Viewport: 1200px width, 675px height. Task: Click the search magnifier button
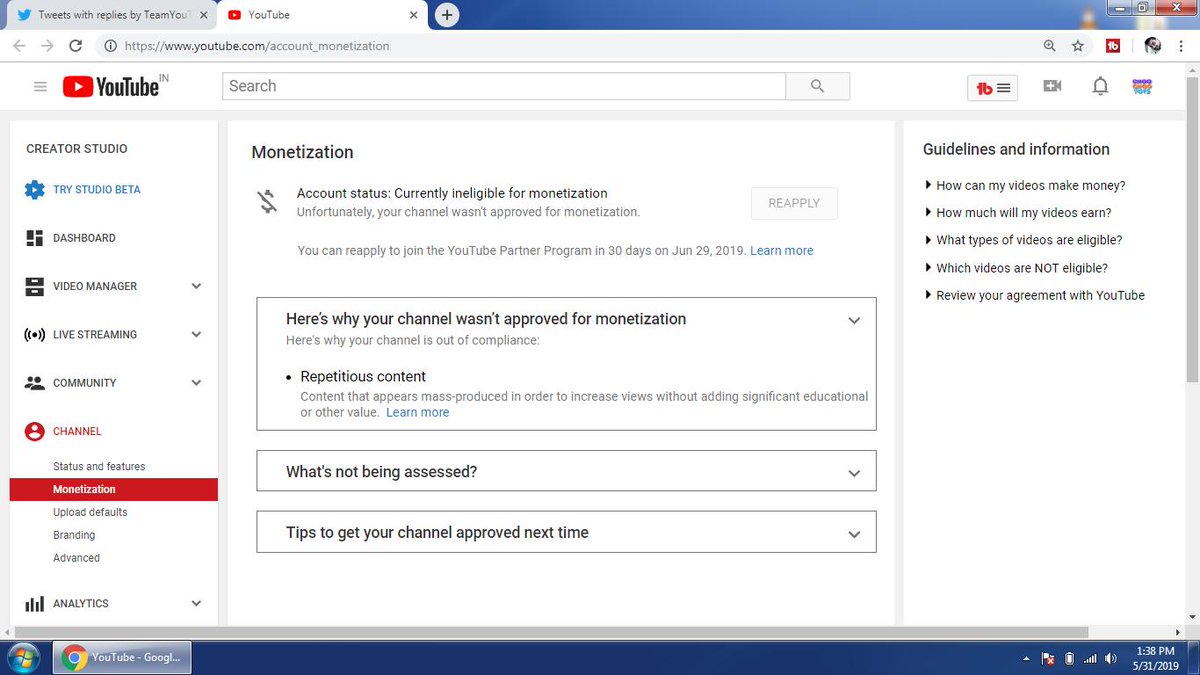point(817,86)
